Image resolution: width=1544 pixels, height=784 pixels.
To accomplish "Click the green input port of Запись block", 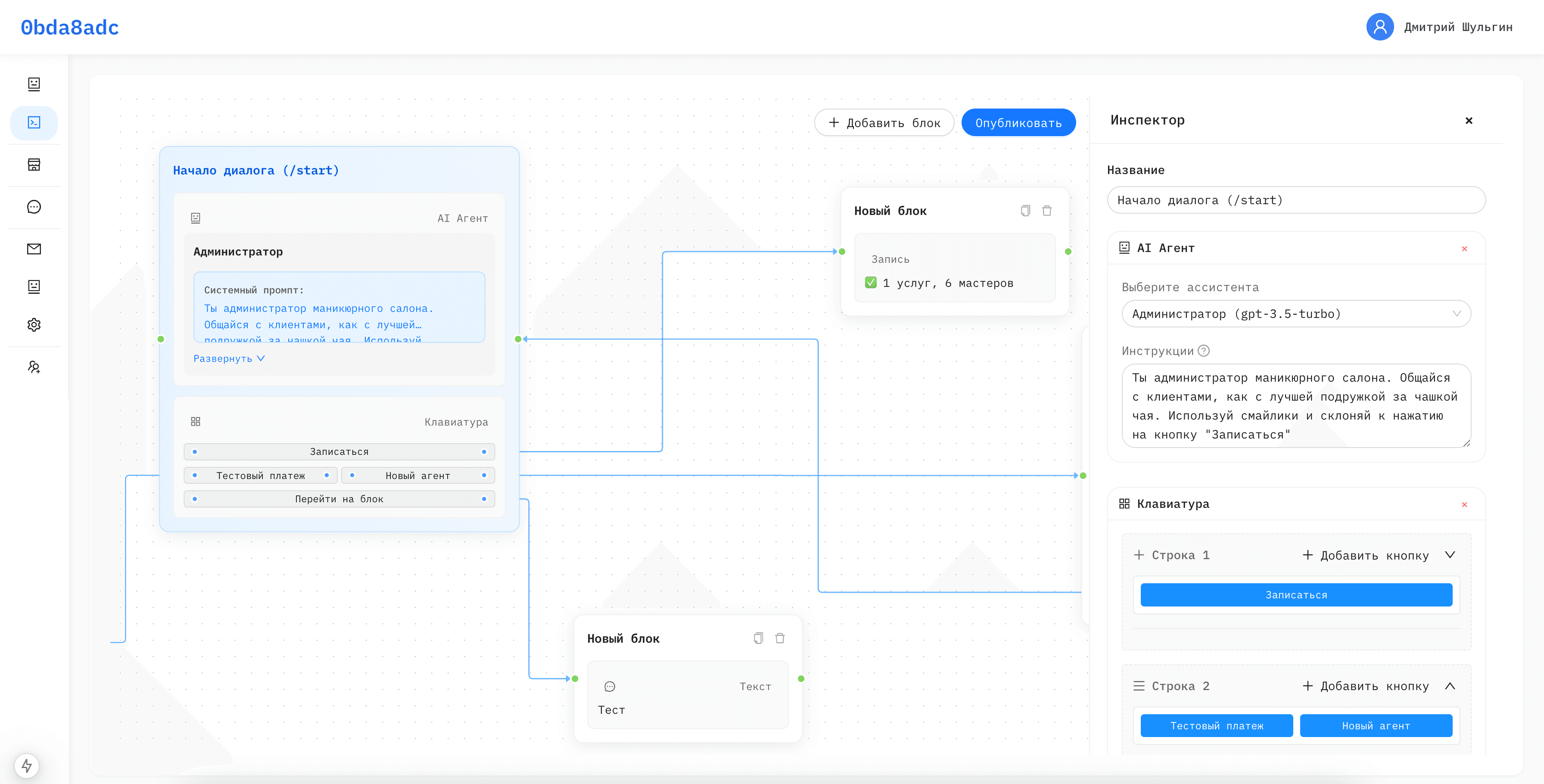I will (841, 251).
